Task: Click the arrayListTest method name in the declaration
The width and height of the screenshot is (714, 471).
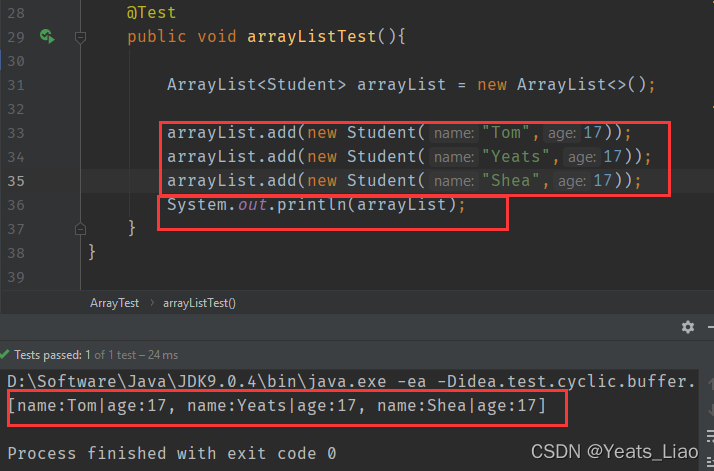Action: (x=311, y=36)
